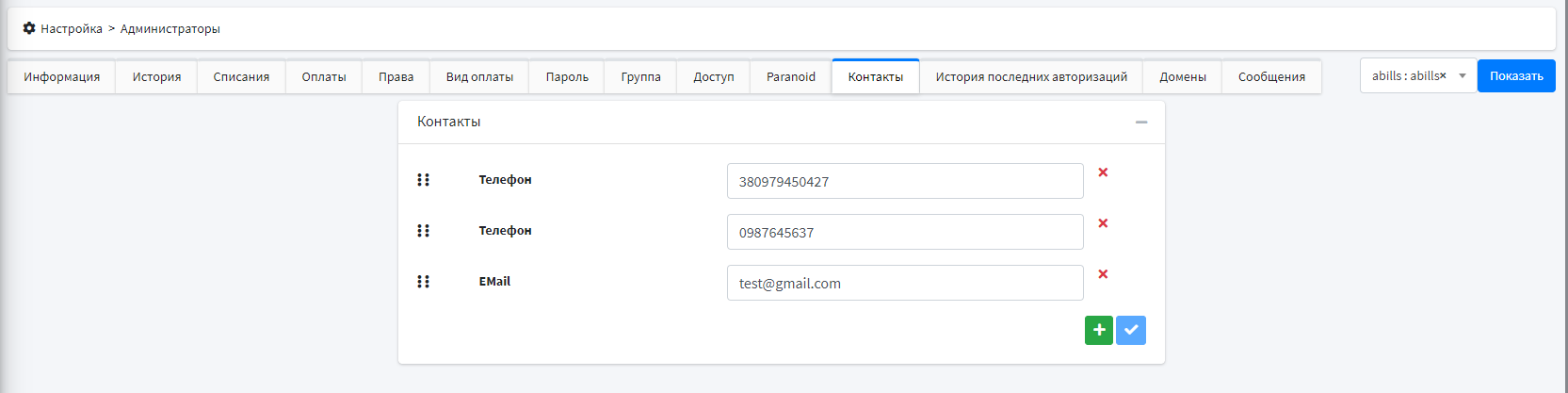Remove the 0987645637 phone contact
The image size is (1568, 393).
tap(1103, 223)
